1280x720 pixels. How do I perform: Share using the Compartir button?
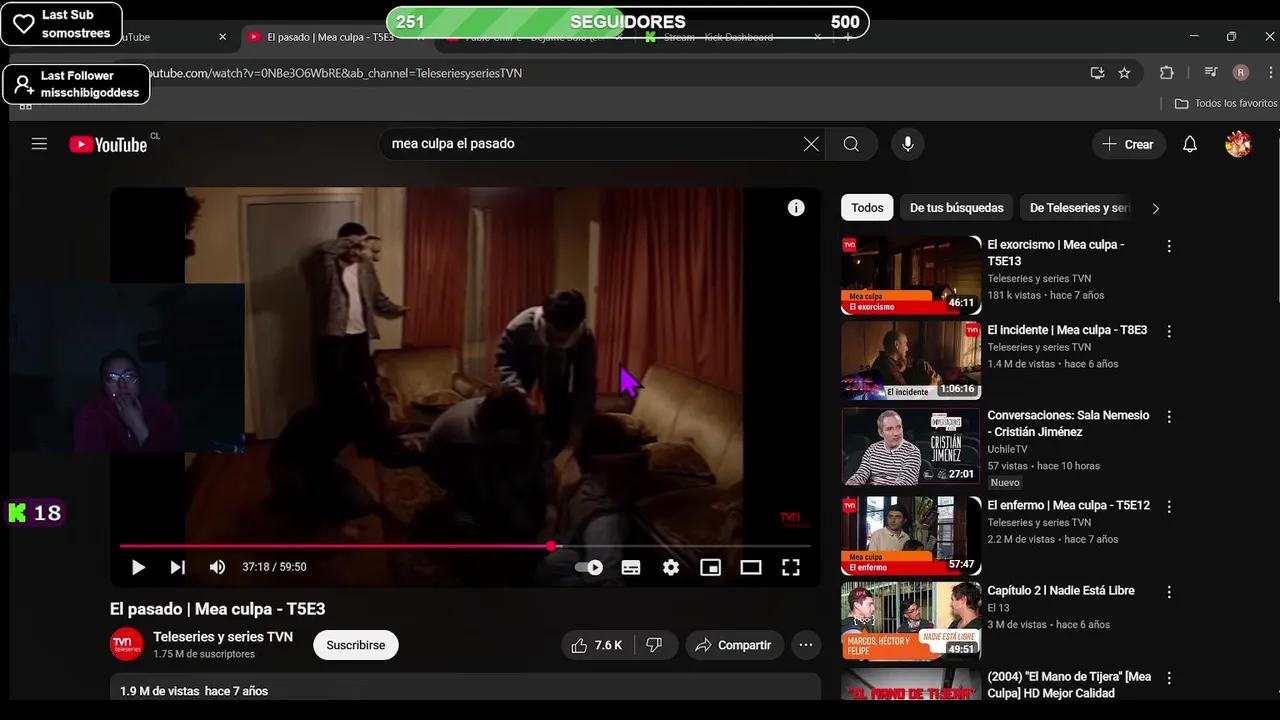(734, 645)
